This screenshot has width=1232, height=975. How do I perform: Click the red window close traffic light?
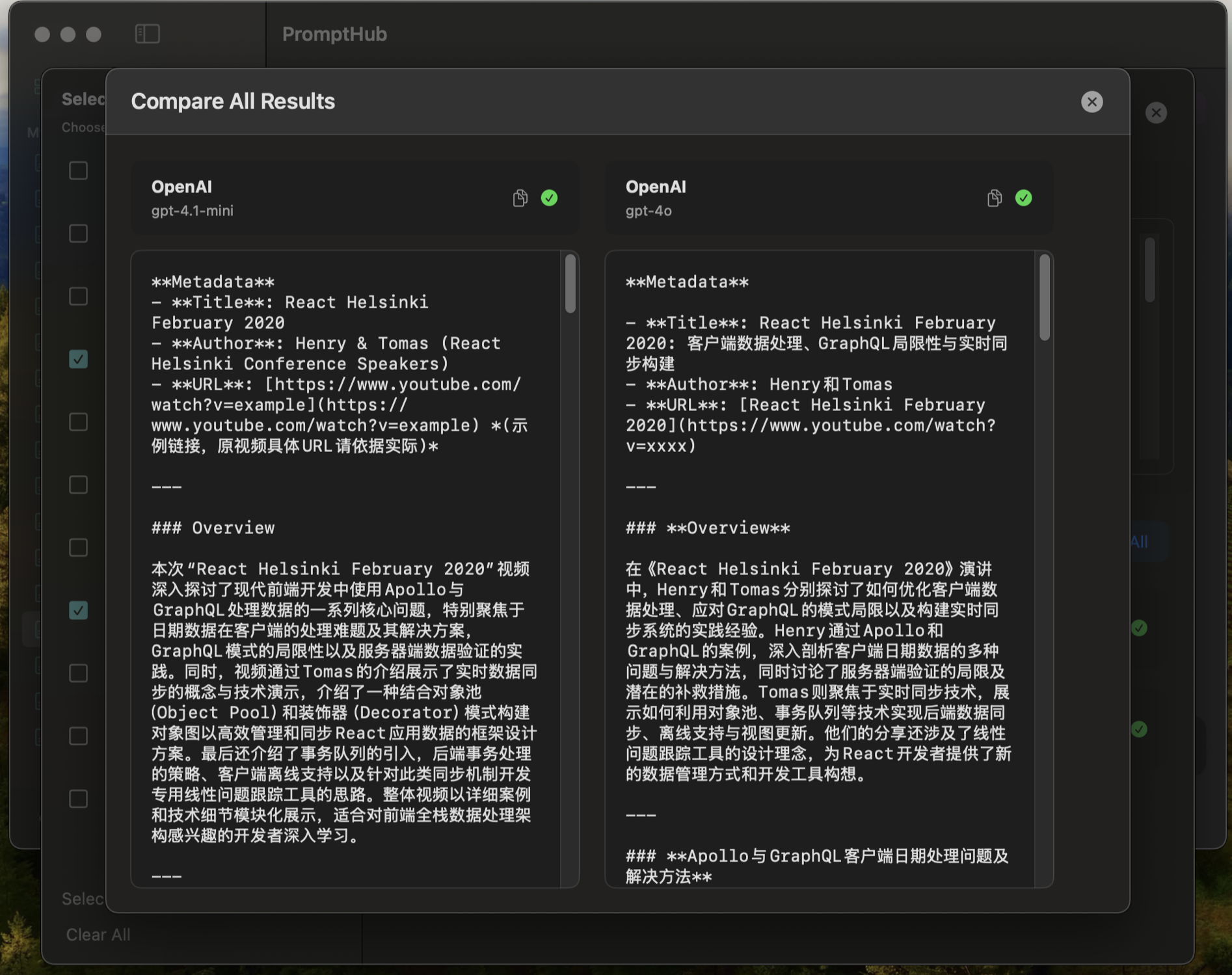coord(42,34)
